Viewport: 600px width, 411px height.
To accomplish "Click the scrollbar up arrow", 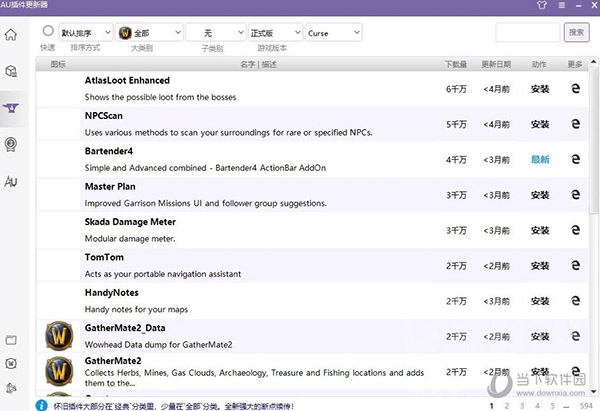I will (x=593, y=62).
